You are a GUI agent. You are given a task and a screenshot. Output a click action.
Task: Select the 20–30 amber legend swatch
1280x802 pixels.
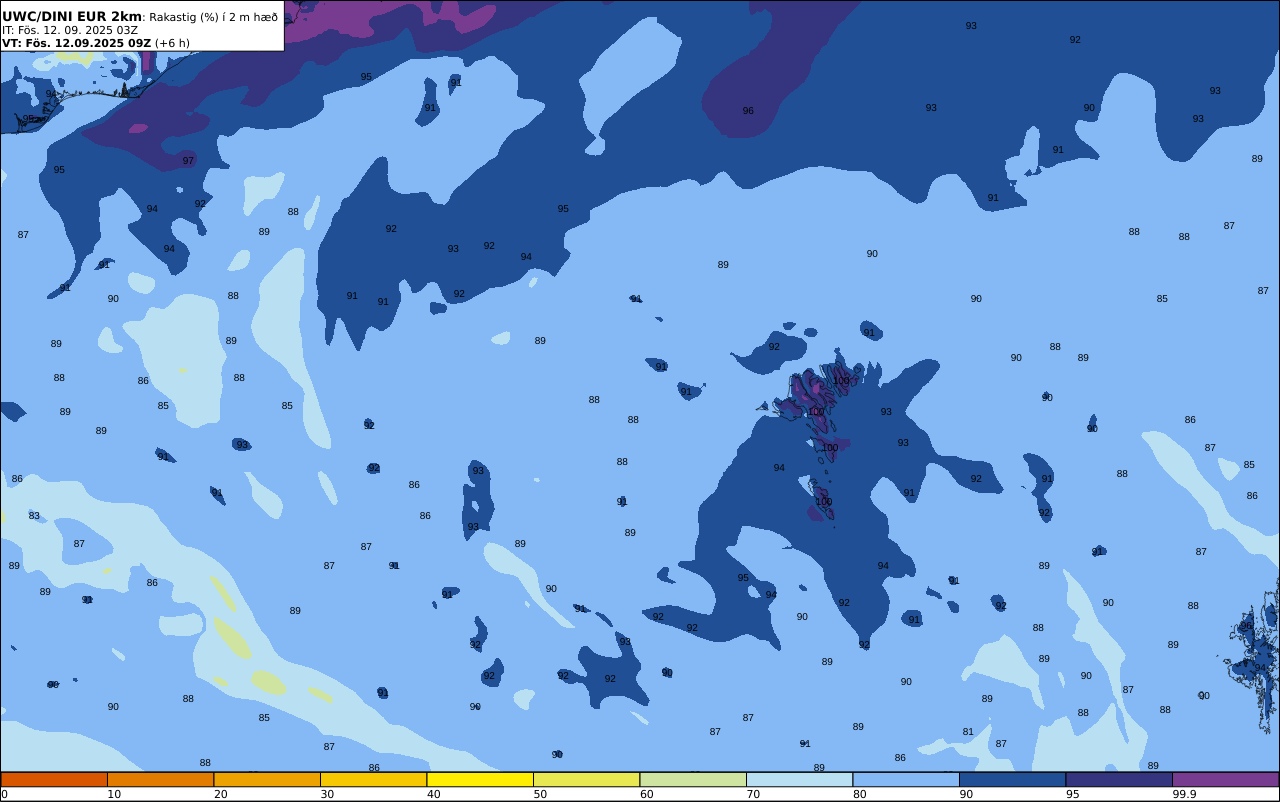[x=267, y=779]
